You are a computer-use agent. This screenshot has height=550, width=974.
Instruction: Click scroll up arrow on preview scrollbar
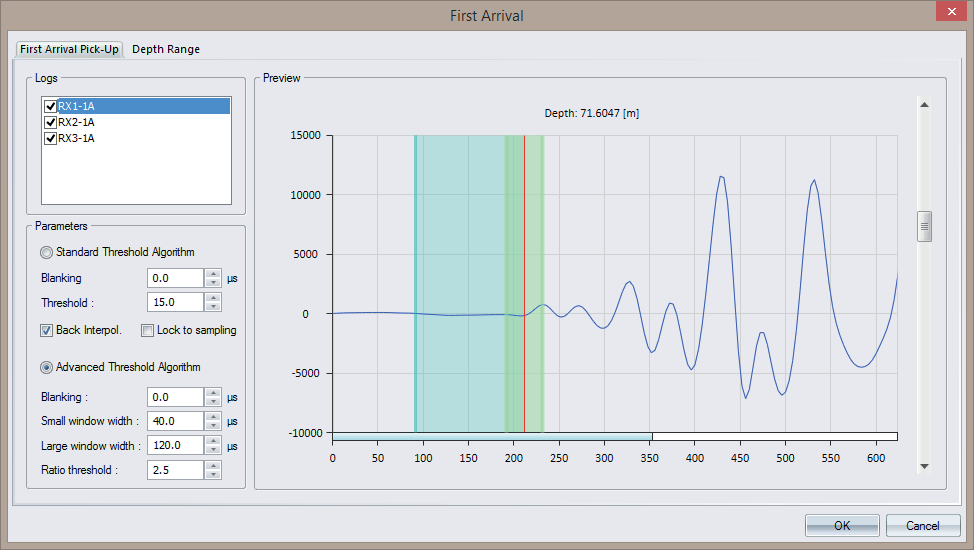tap(925, 105)
